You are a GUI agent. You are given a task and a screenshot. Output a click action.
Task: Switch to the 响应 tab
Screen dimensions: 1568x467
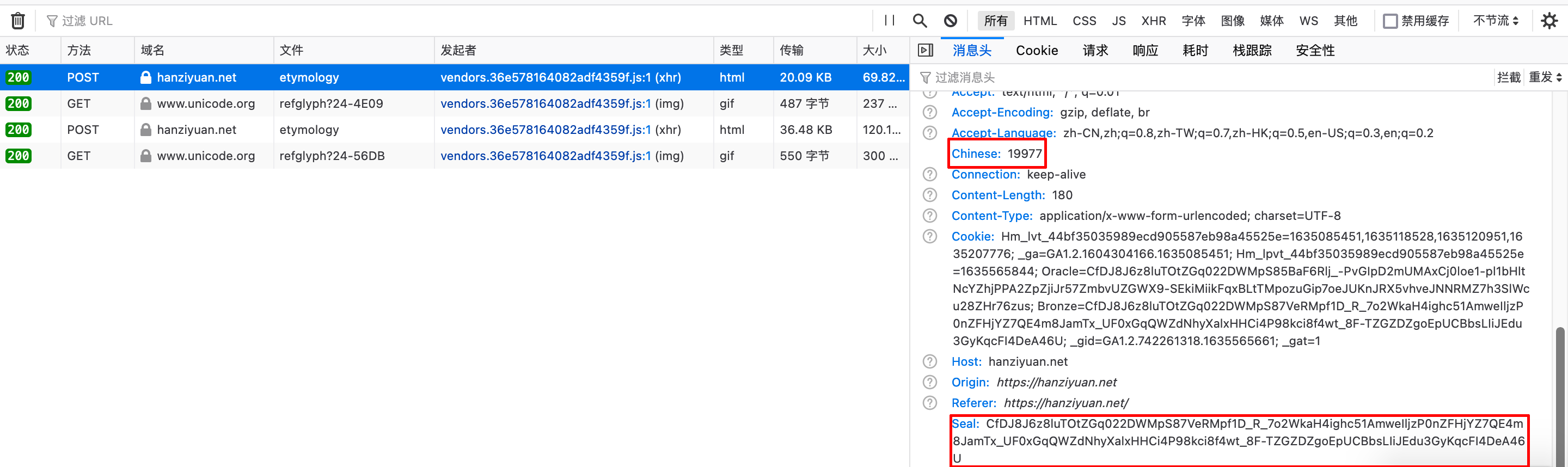tap(1145, 50)
